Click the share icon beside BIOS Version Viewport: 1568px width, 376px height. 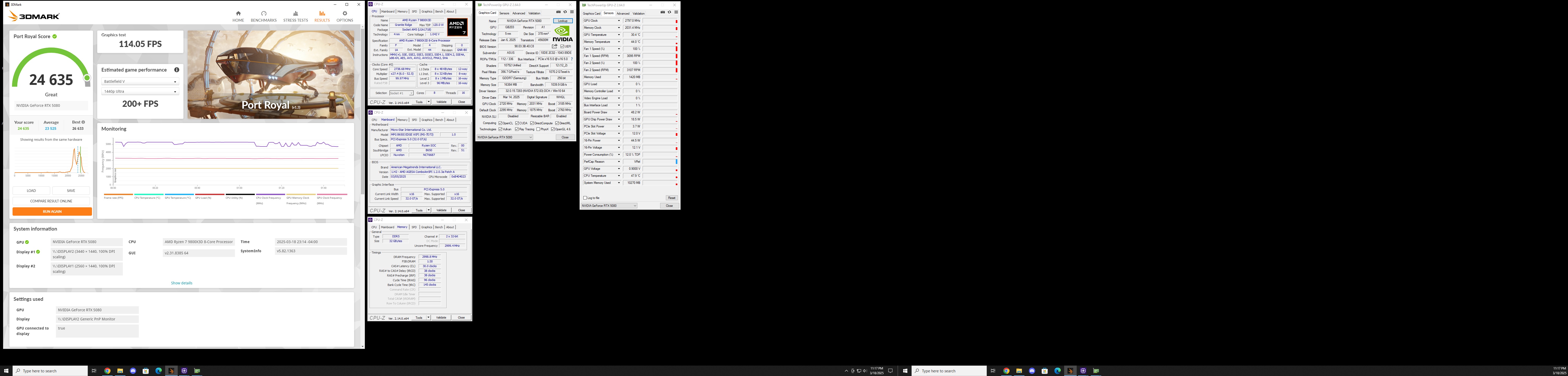[555, 46]
